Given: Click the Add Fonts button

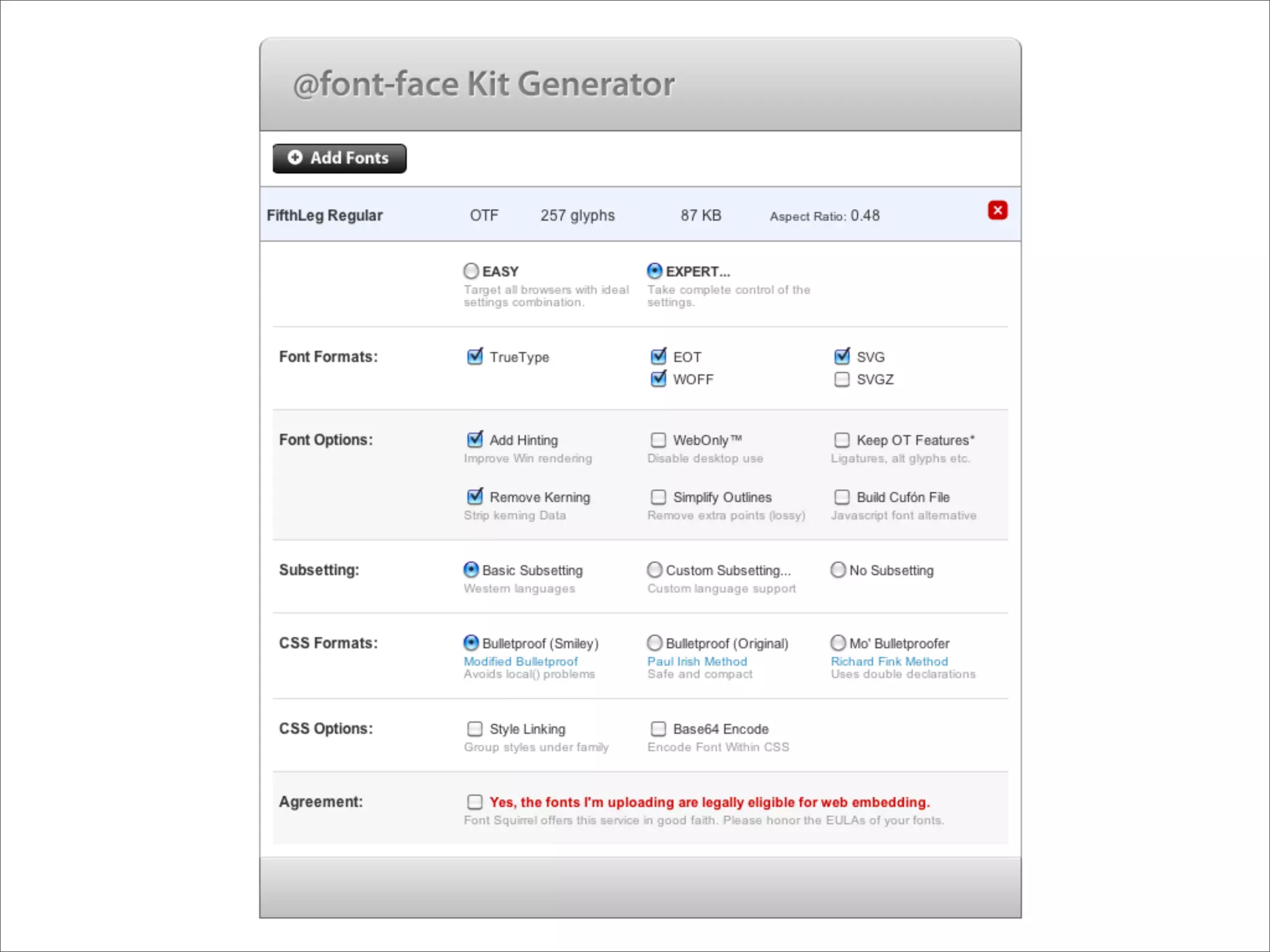Looking at the screenshot, I should click(339, 158).
